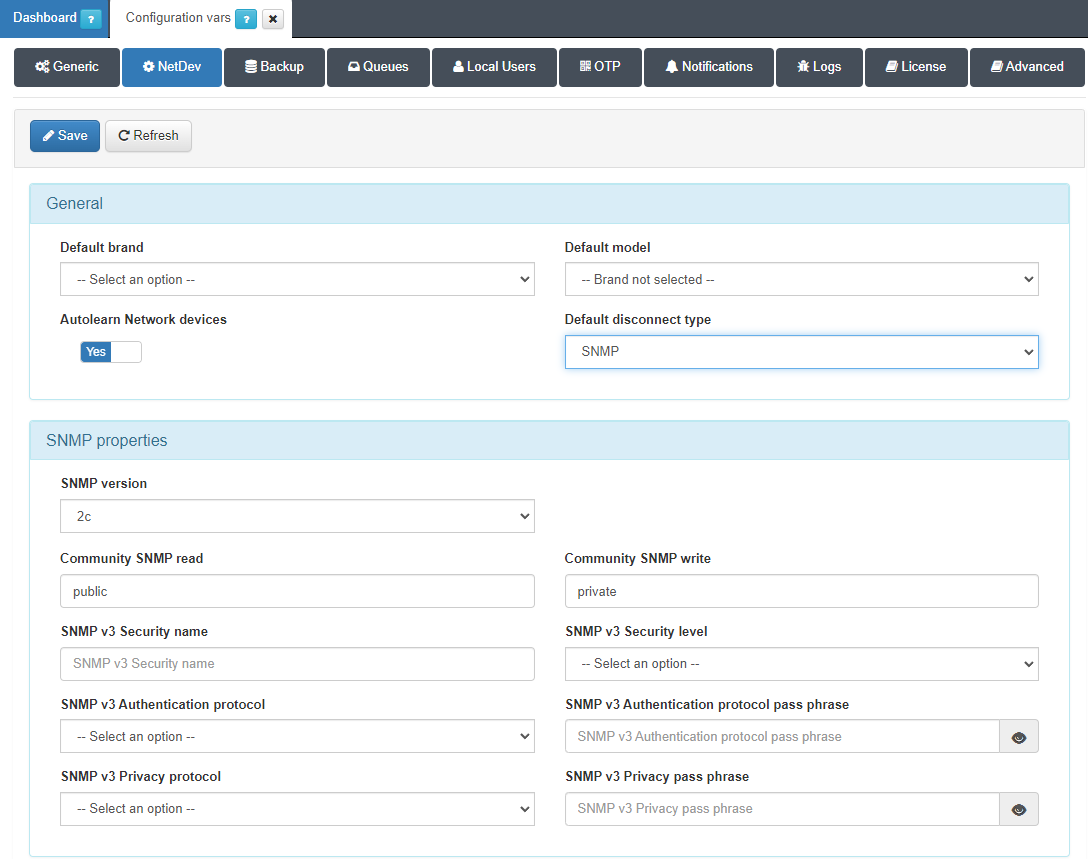Go to the Local Users tab
The height and width of the screenshot is (859, 1088).
(494, 67)
